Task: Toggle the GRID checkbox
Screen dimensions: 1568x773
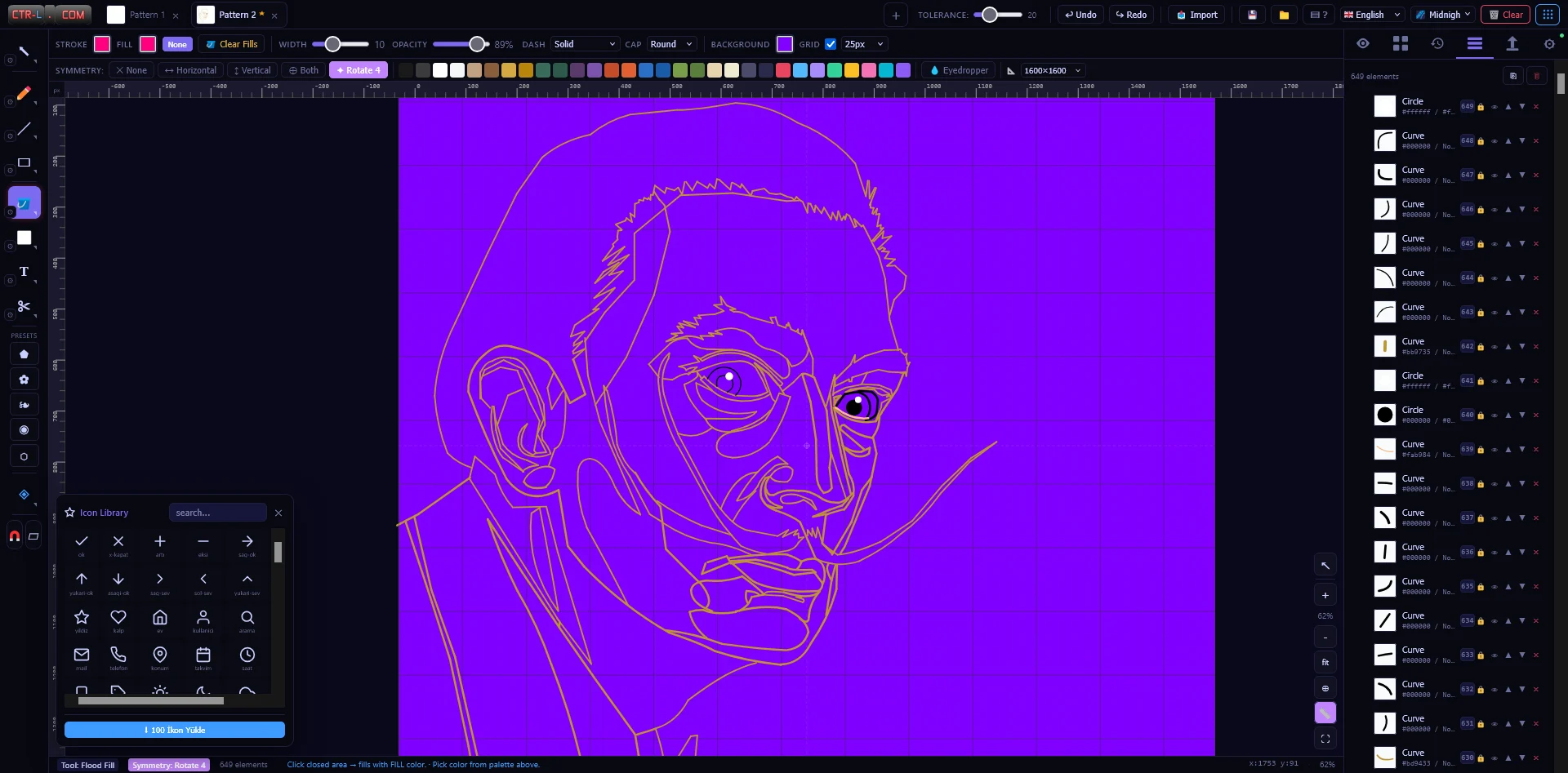Action: coord(831,44)
